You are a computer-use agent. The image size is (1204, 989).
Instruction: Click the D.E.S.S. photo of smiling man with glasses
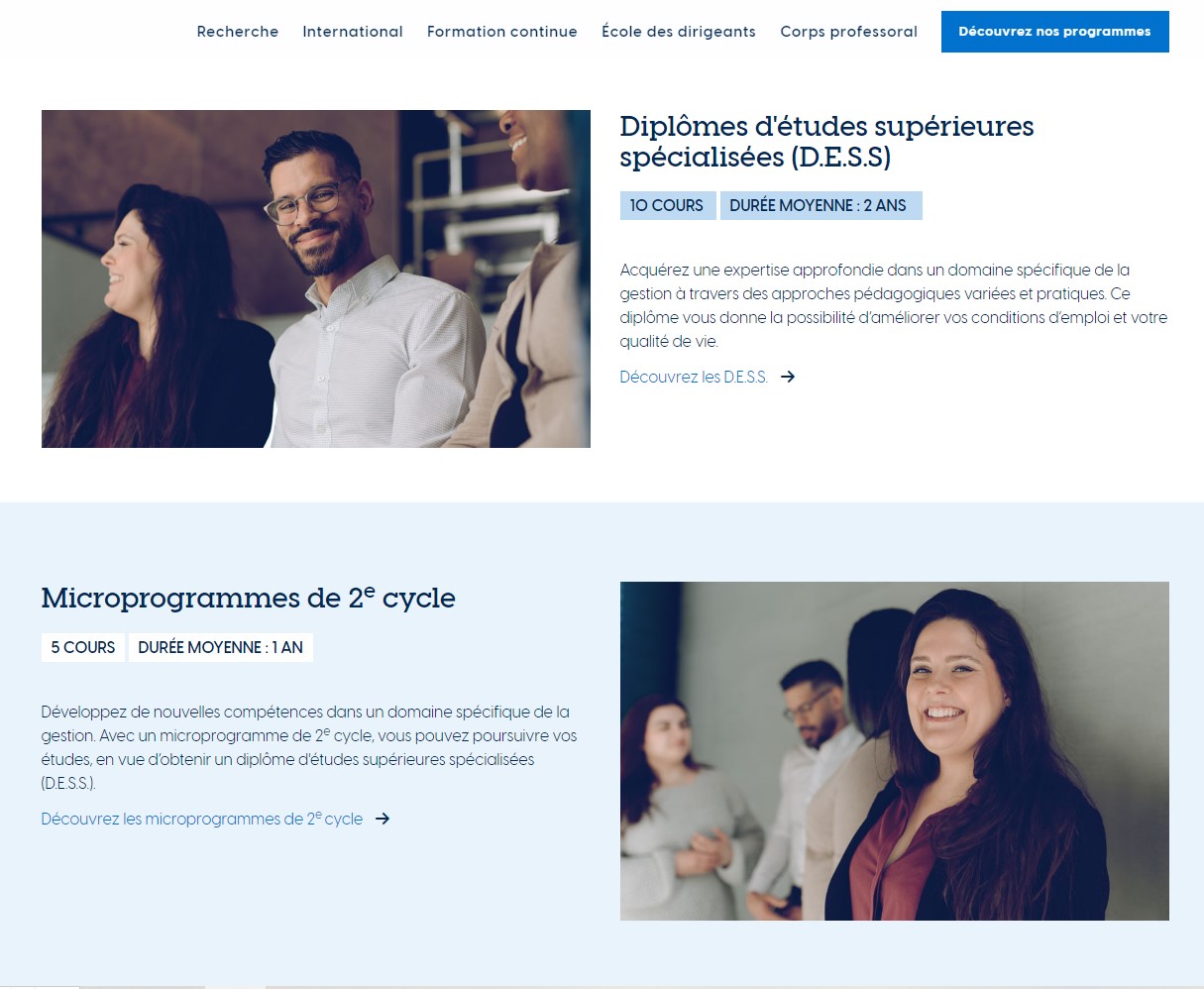tap(316, 278)
